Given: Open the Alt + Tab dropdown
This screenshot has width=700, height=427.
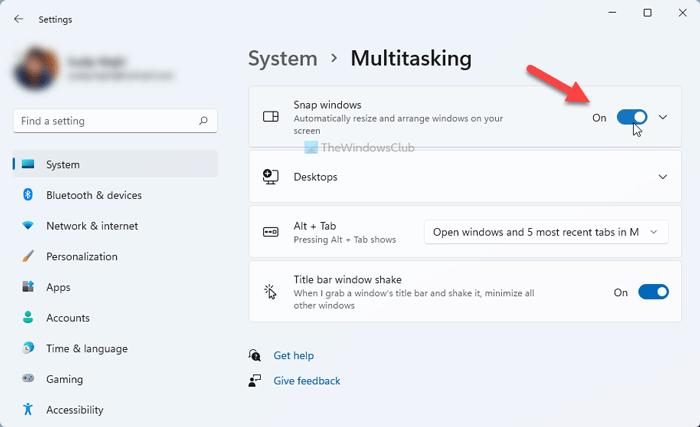Looking at the screenshot, I should pyautogui.click(x=545, y=232).
